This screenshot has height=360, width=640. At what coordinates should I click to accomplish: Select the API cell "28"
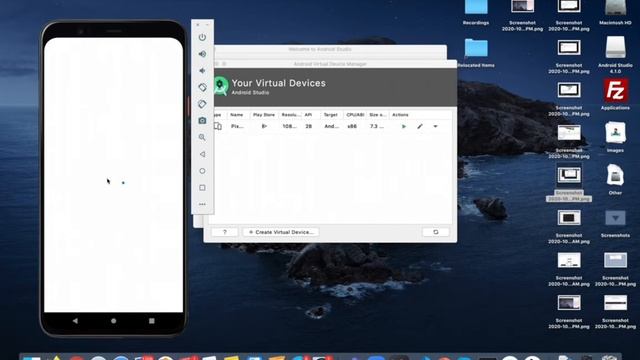point(309,127)
